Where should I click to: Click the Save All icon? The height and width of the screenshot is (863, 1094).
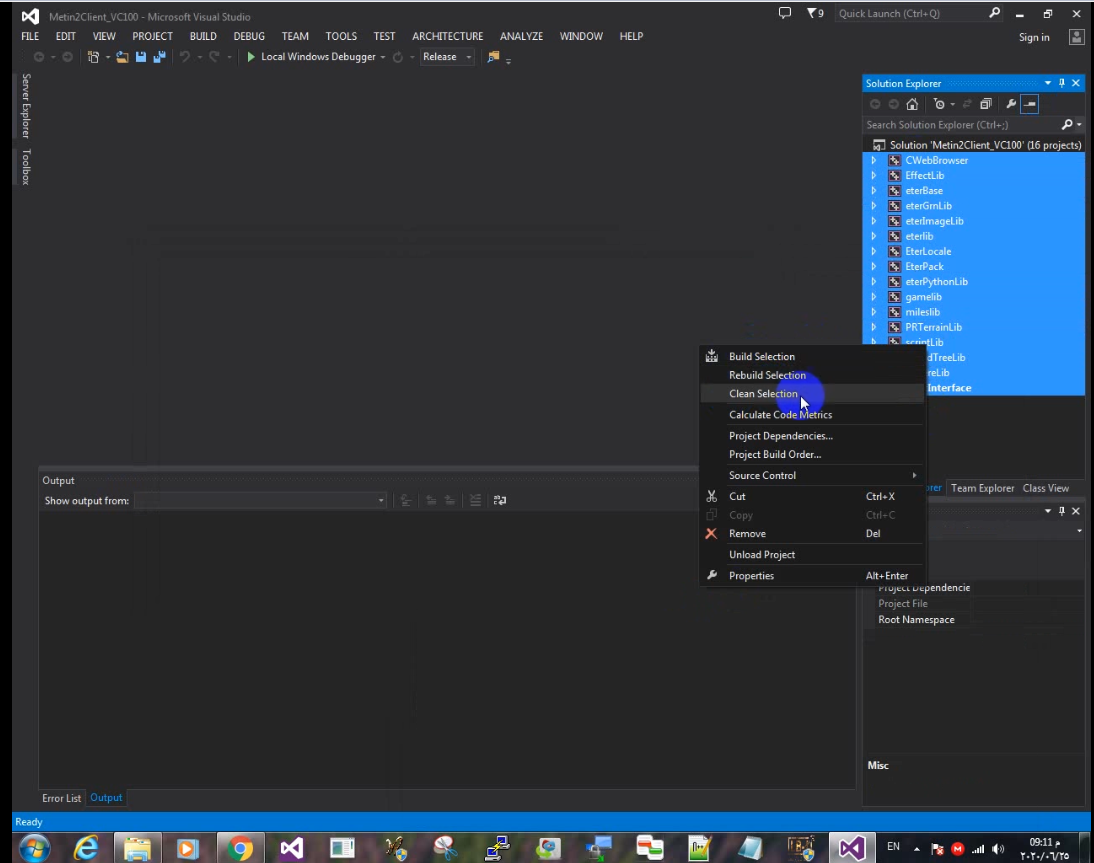[159, 57]
